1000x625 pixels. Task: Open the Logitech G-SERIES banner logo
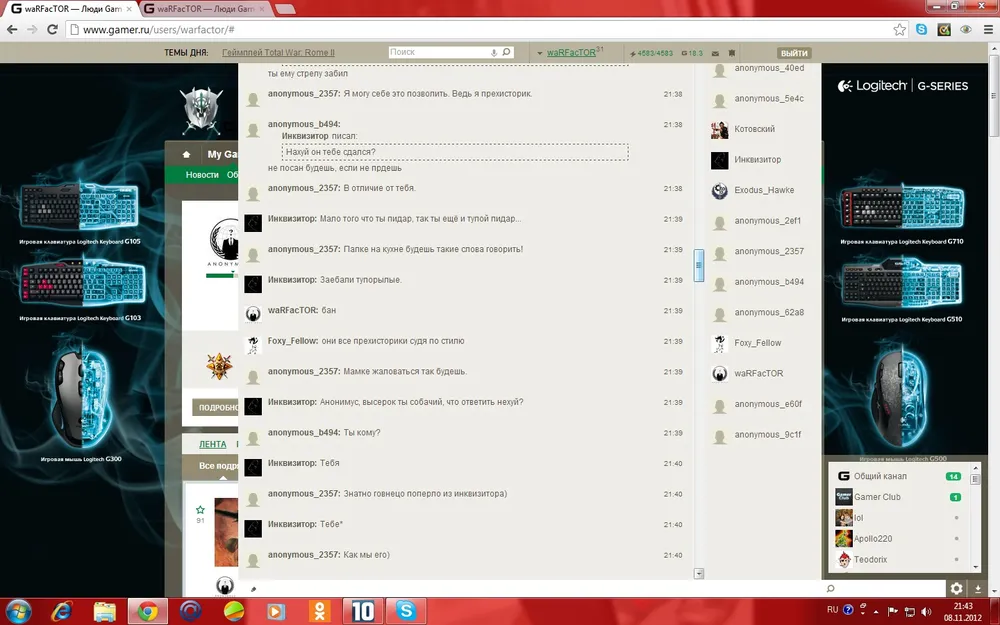[x=903, y=86]
